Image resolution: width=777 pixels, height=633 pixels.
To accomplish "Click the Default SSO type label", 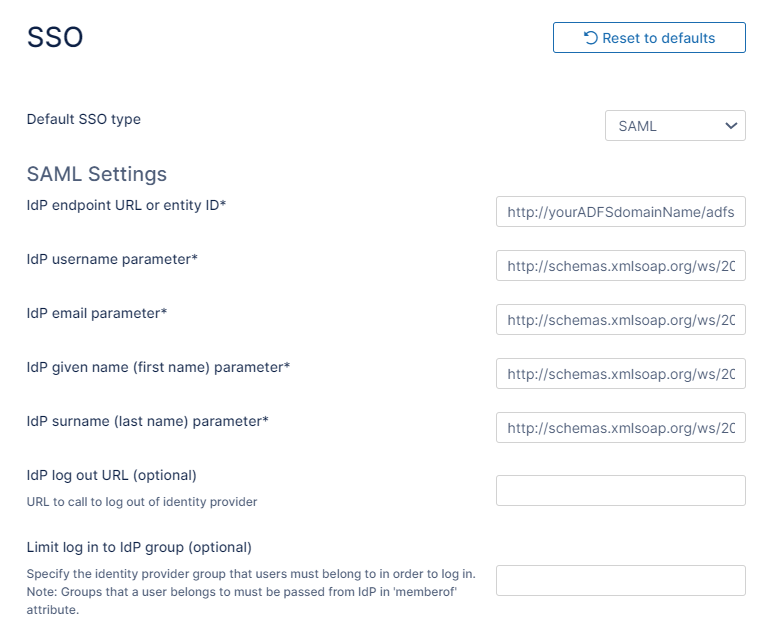I will [83, 119].
